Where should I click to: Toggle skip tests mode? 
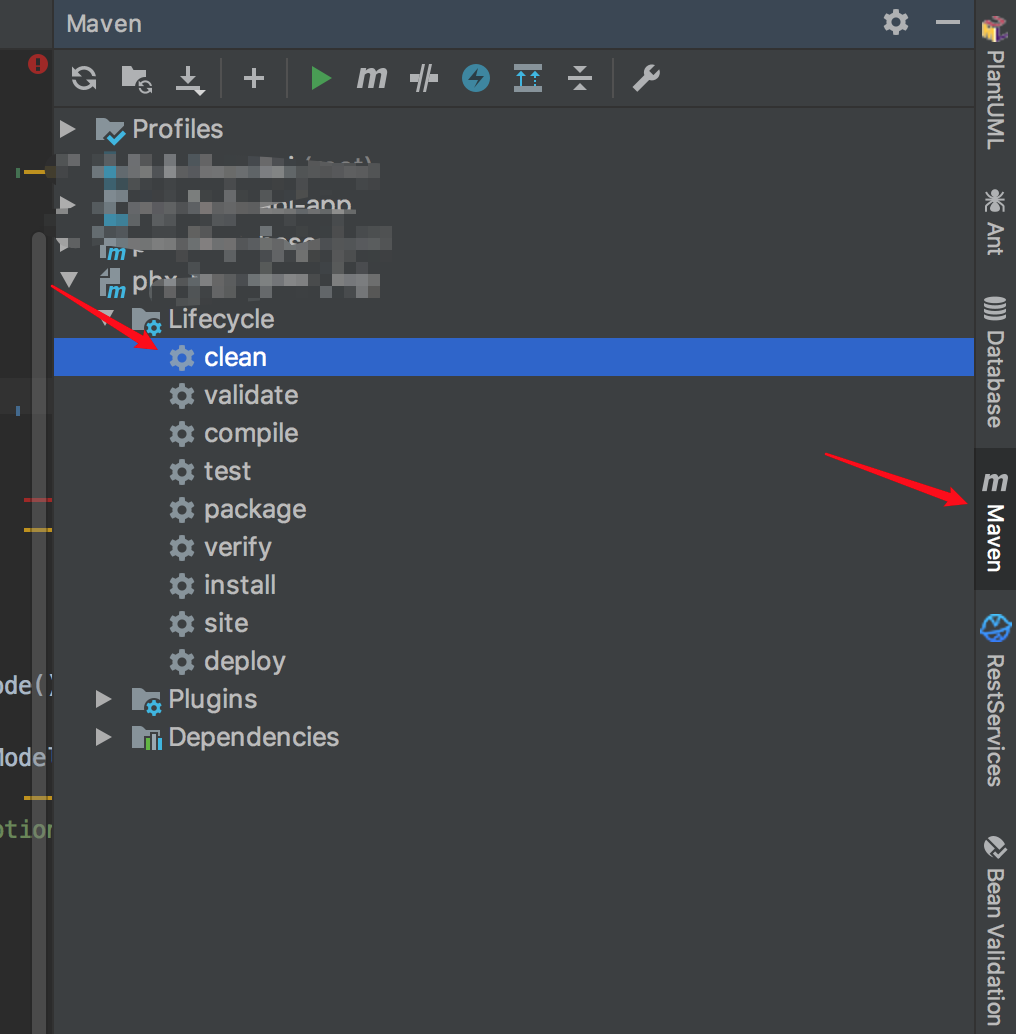[423, 78]
